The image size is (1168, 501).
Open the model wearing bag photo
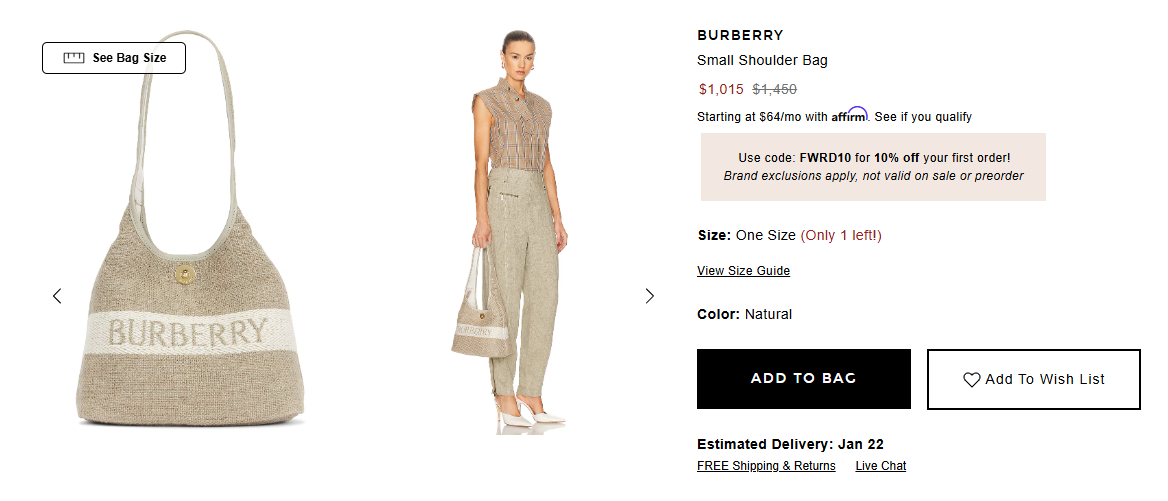tap(510, 230)
